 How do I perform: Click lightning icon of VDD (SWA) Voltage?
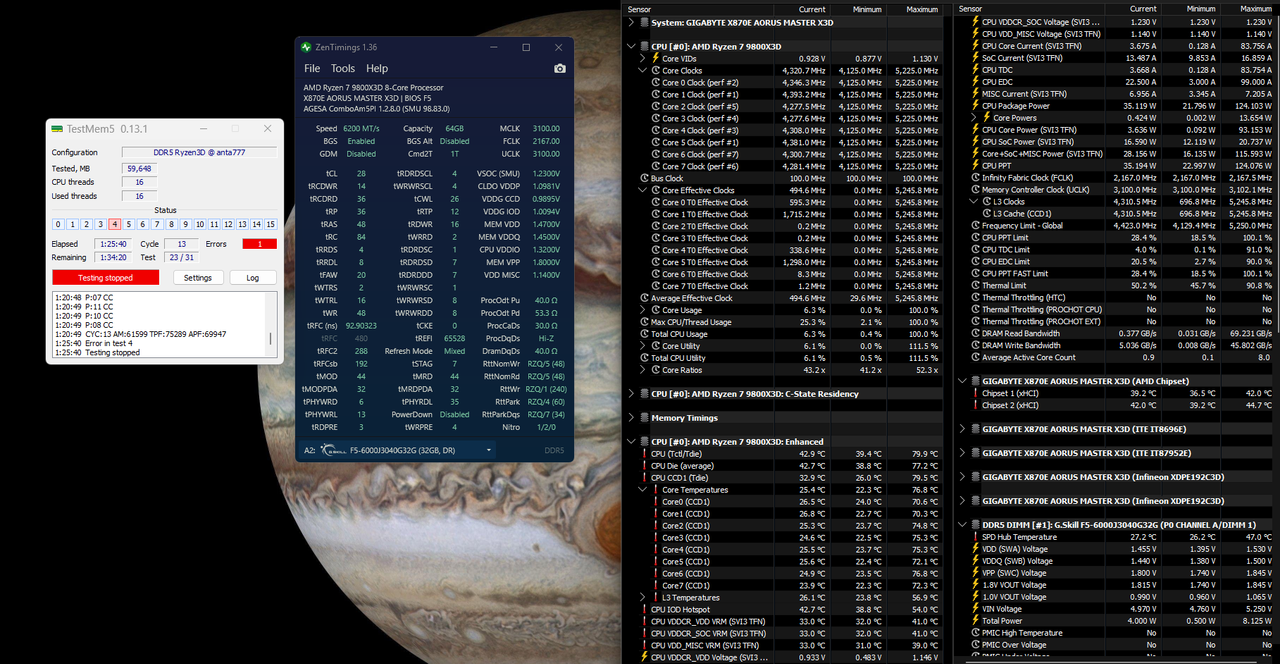click(975, 549)
